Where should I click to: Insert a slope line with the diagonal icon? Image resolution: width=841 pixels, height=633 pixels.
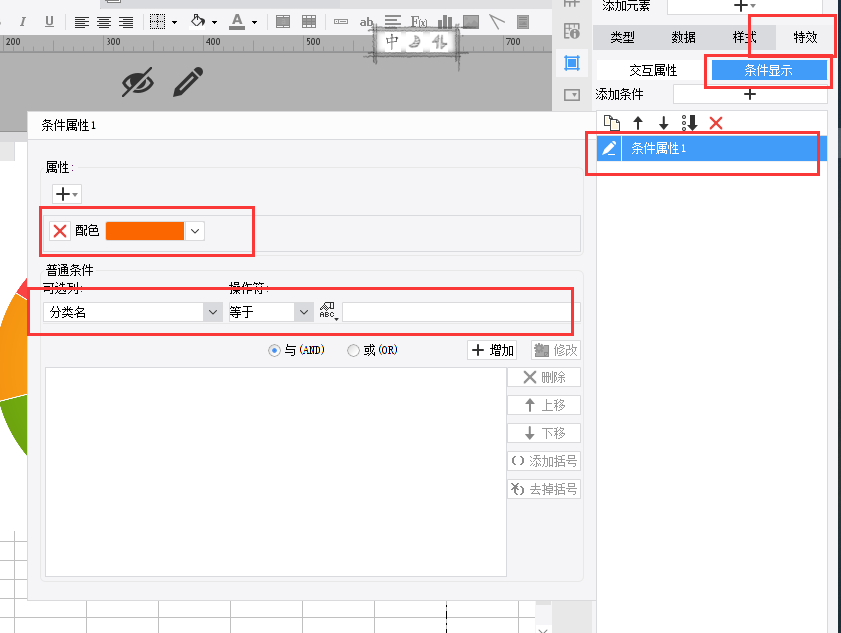497,22
